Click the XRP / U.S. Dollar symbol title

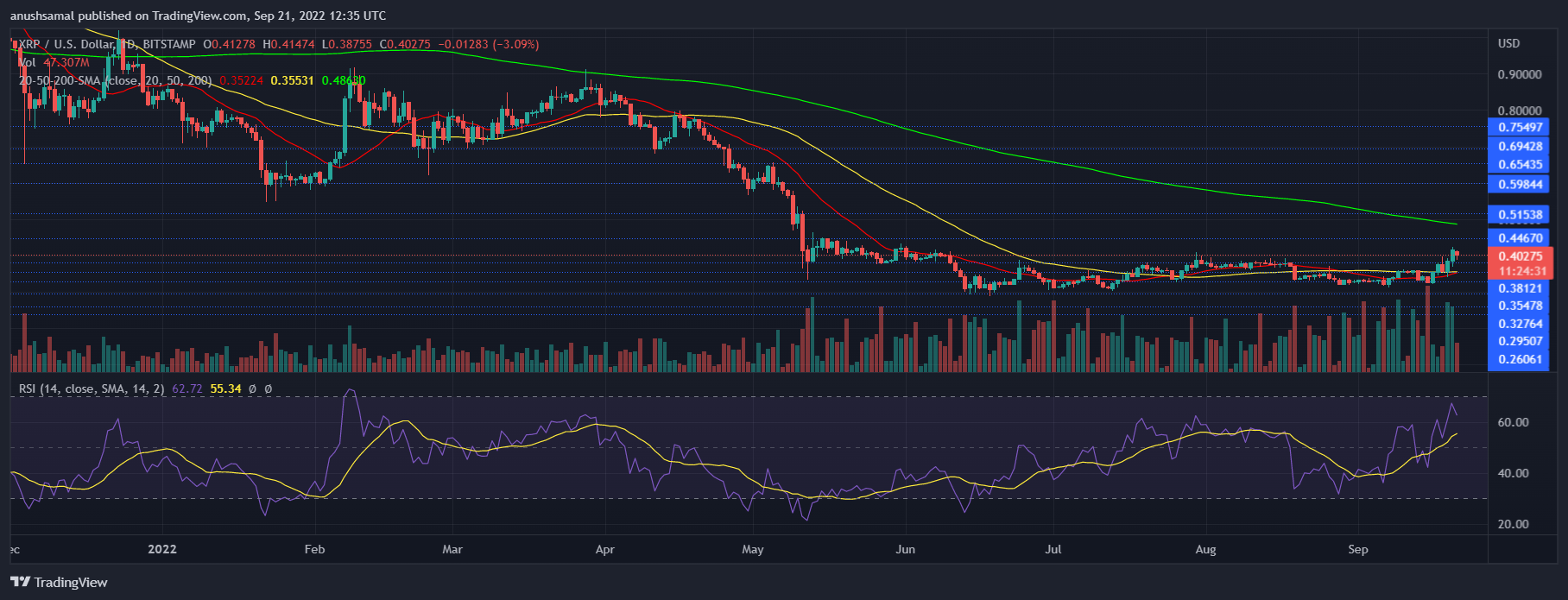tap(67, 44)
